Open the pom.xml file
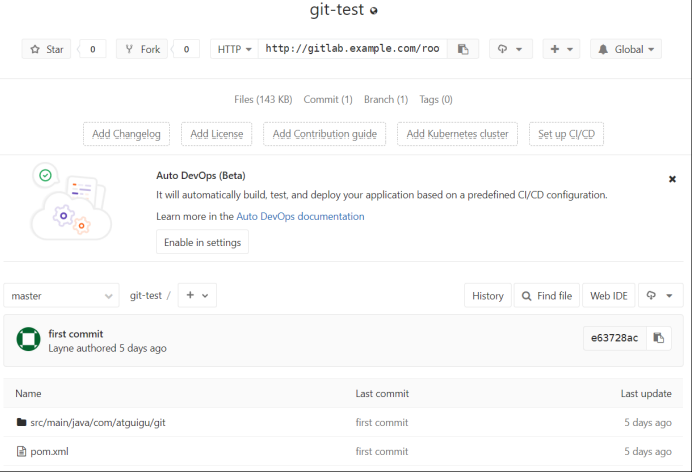The width and height of the screenshot is (692, 472). pyautogui.click(x=48, y=452)
